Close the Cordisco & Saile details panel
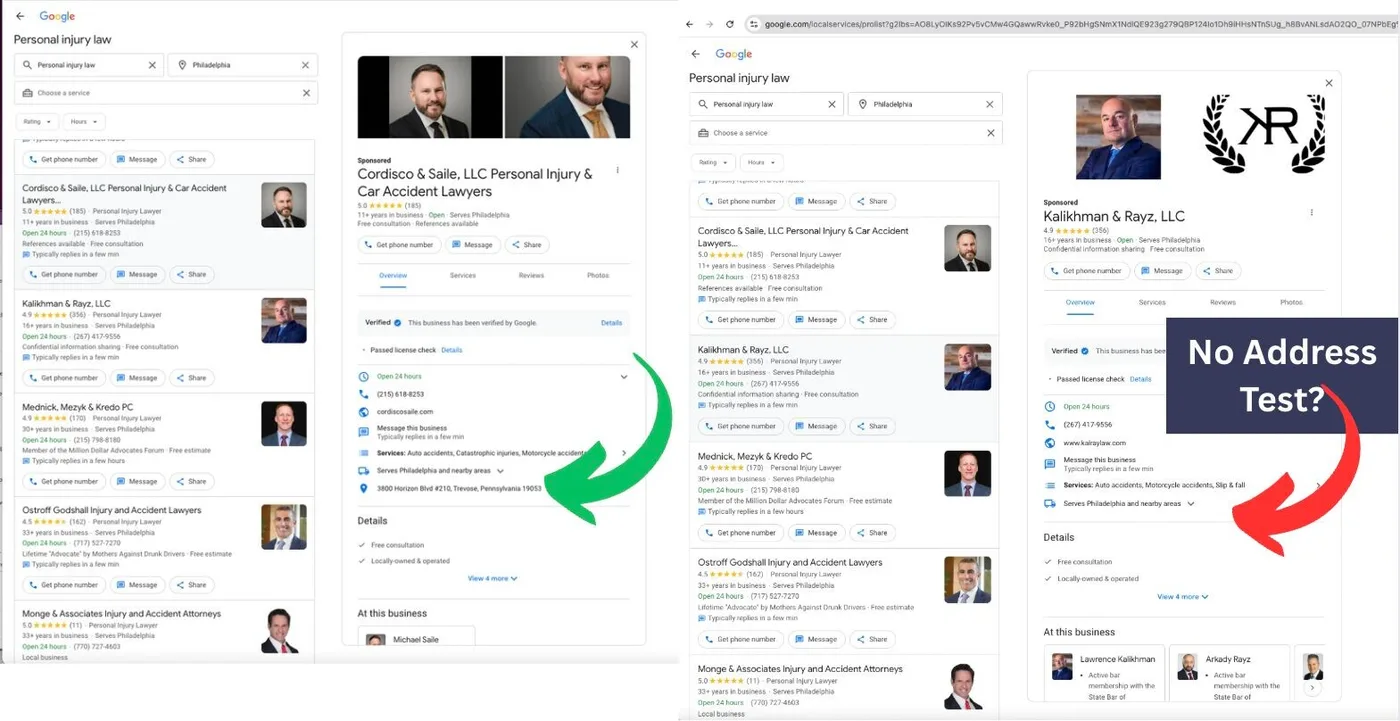 tap(634, 44)
